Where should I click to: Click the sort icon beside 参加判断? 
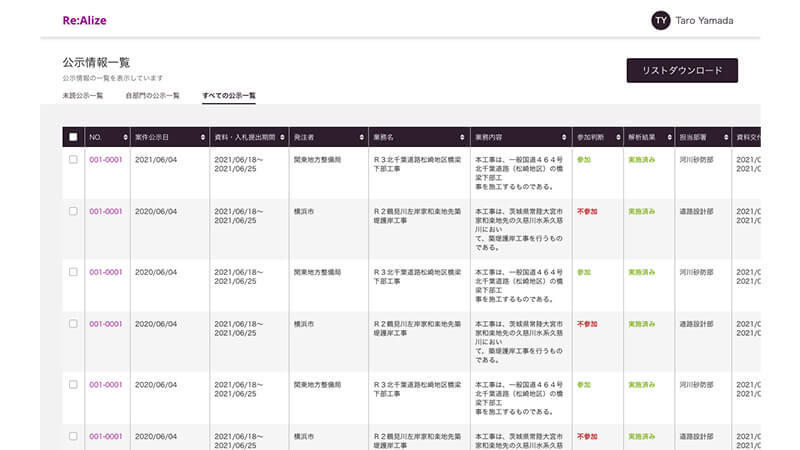point(618,137)
